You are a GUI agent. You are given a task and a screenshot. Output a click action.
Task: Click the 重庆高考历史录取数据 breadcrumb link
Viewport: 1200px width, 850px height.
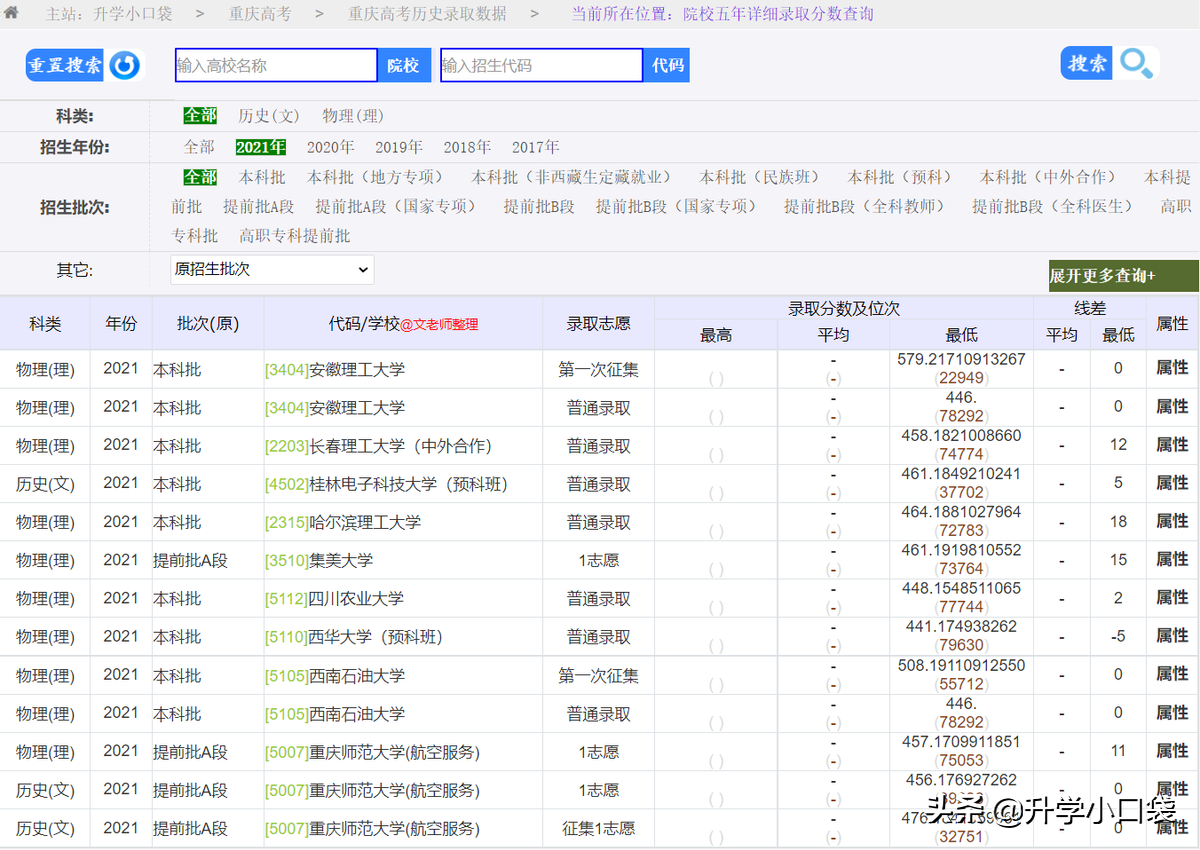[425, 14]
